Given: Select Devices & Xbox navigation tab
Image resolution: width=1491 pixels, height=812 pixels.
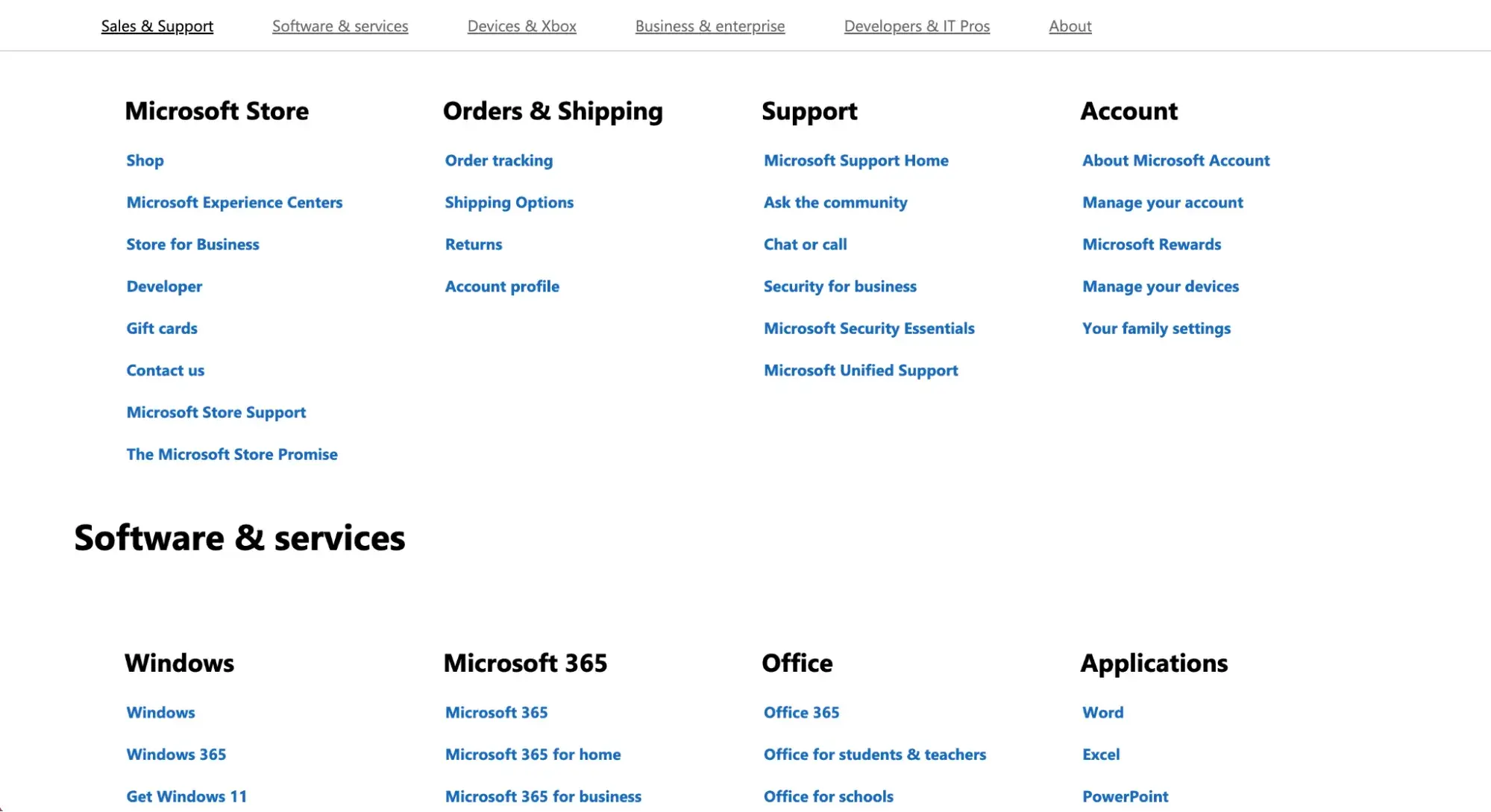Looking at the screenshot, I should pos(521,26).
